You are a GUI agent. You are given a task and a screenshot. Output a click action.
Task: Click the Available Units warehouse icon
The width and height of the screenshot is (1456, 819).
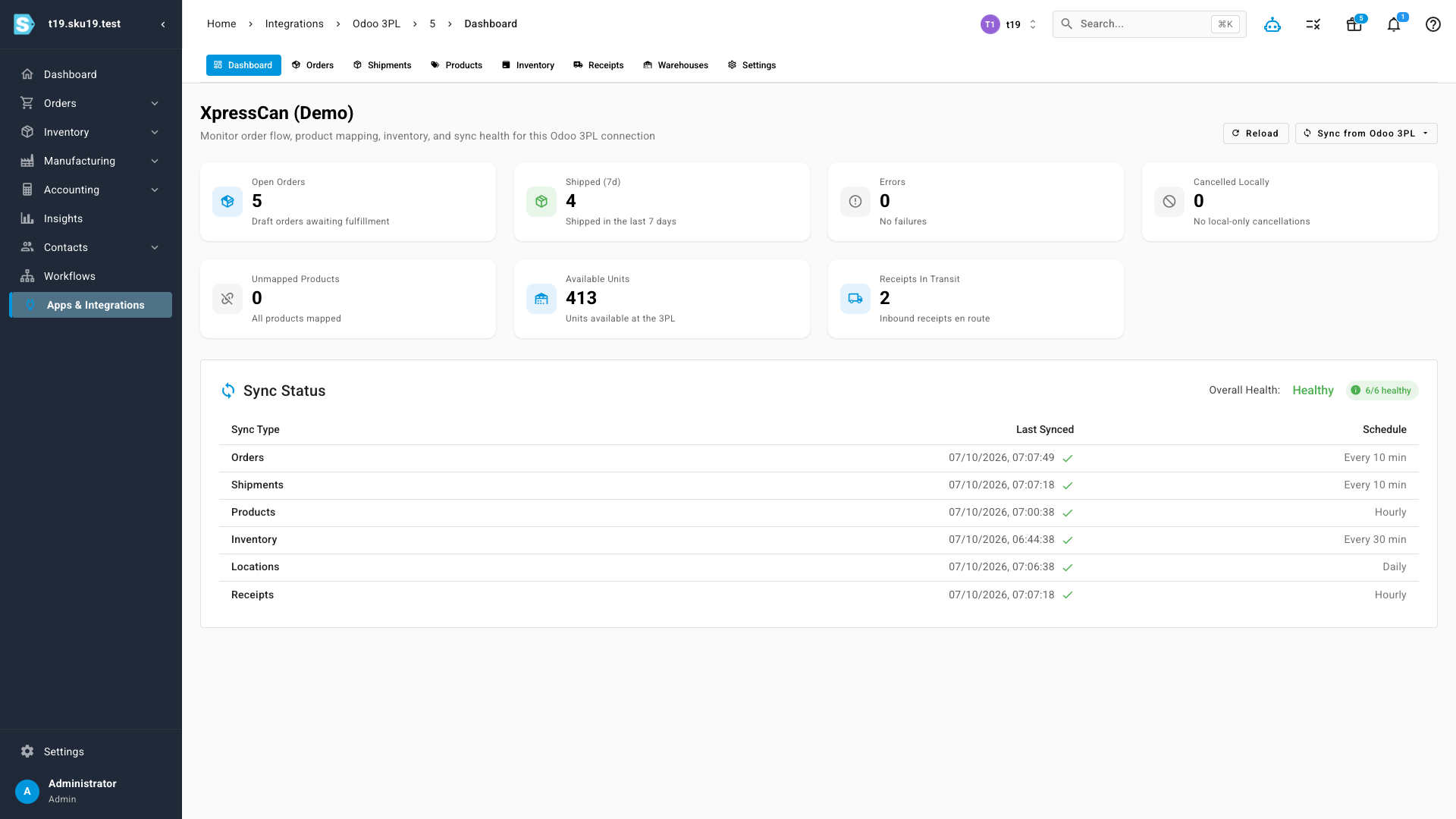541,299
